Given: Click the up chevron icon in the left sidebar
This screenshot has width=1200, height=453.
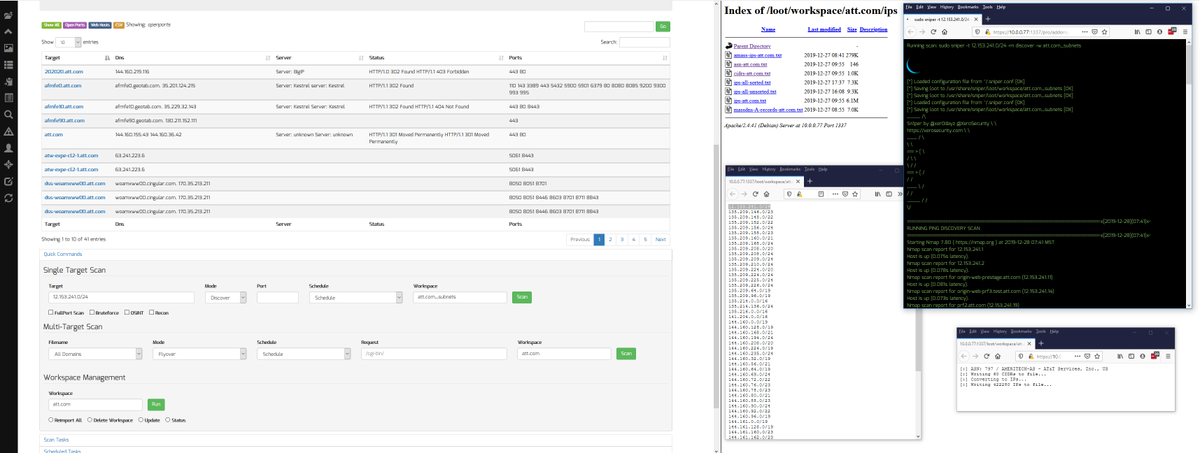Looking at the screenshot, I should (8, 32).
